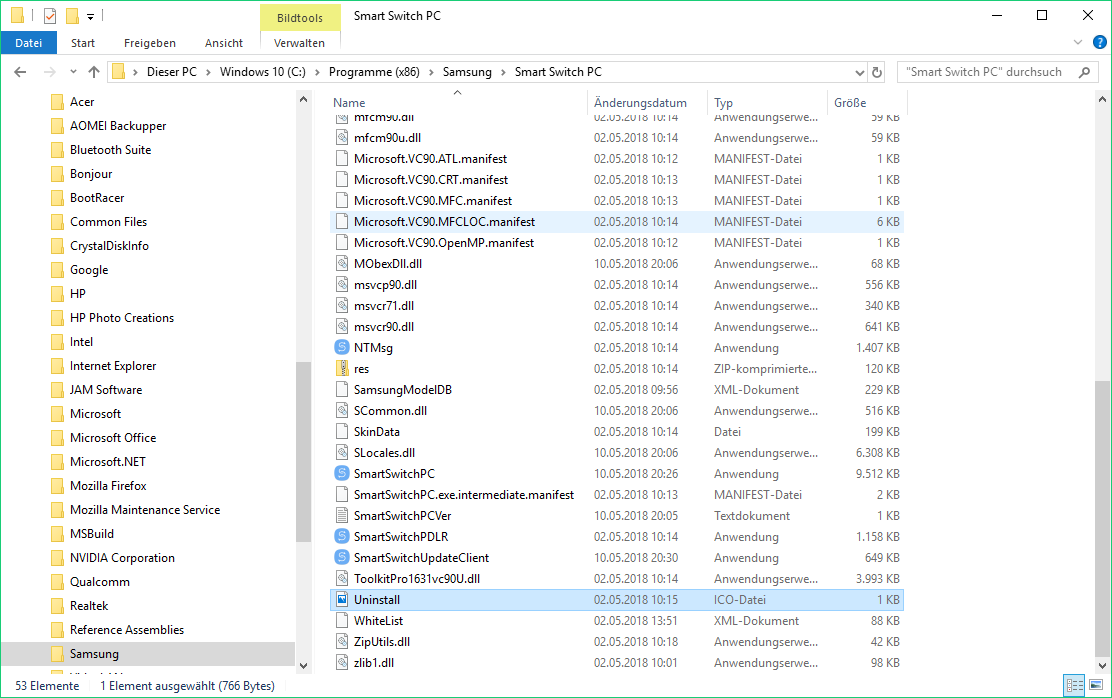Click the Samsung folder icon in tree
Screen dimensions: 1112x698
pyautogui.click(x=57, y=653)
